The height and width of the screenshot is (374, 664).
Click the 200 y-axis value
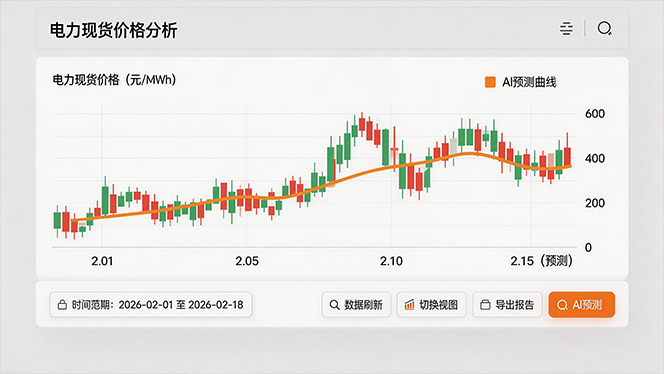click(x=595, y=203)
